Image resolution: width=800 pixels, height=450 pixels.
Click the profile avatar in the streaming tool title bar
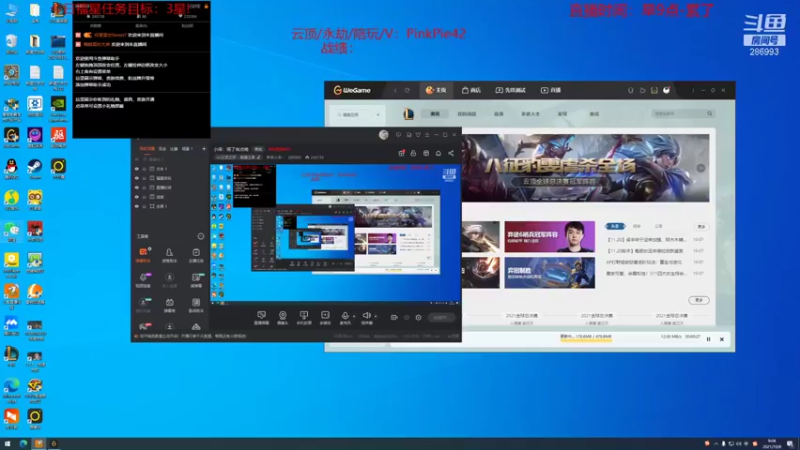384,135
